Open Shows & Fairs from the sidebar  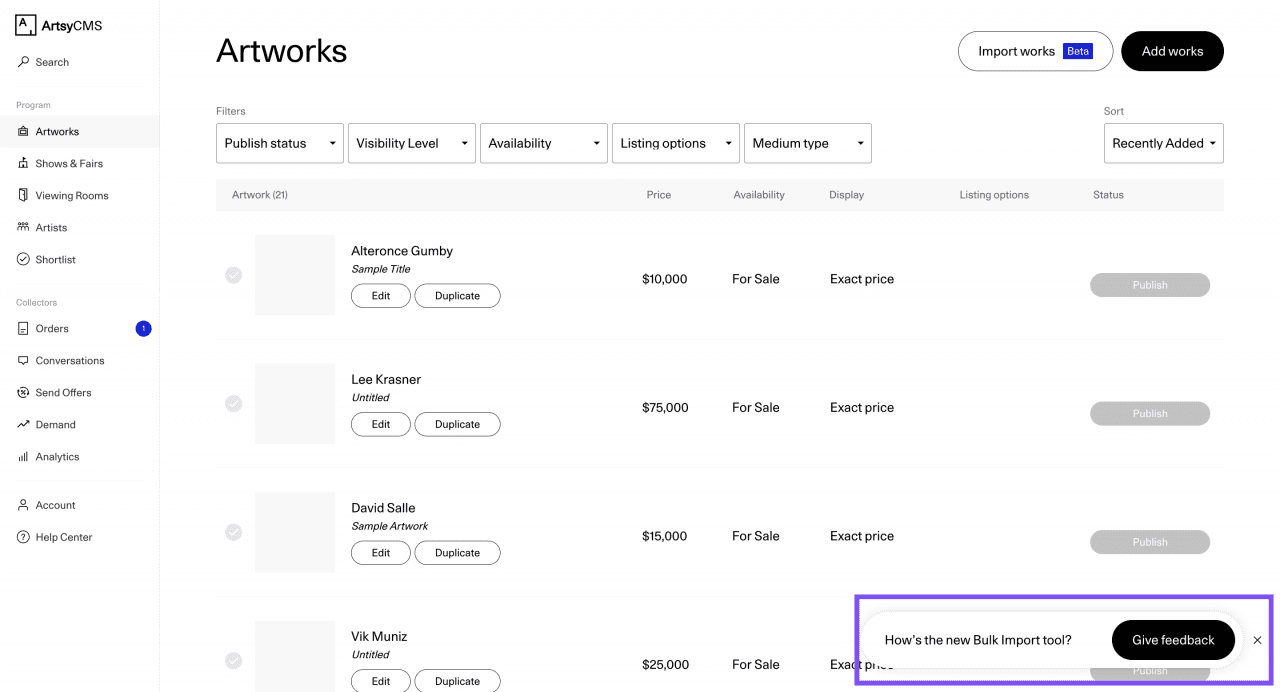[79, 163]
